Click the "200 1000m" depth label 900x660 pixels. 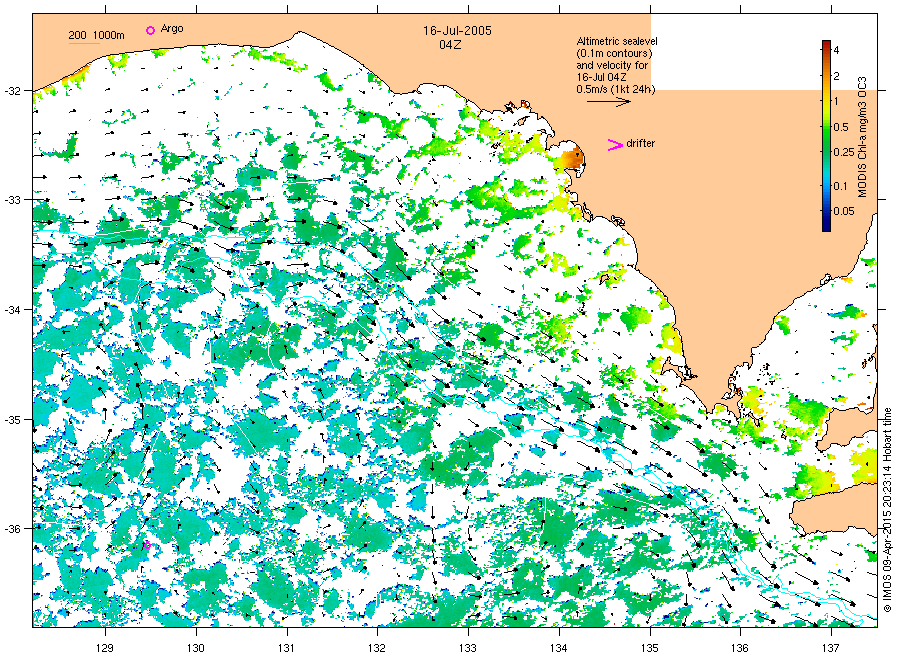[96, 35]
